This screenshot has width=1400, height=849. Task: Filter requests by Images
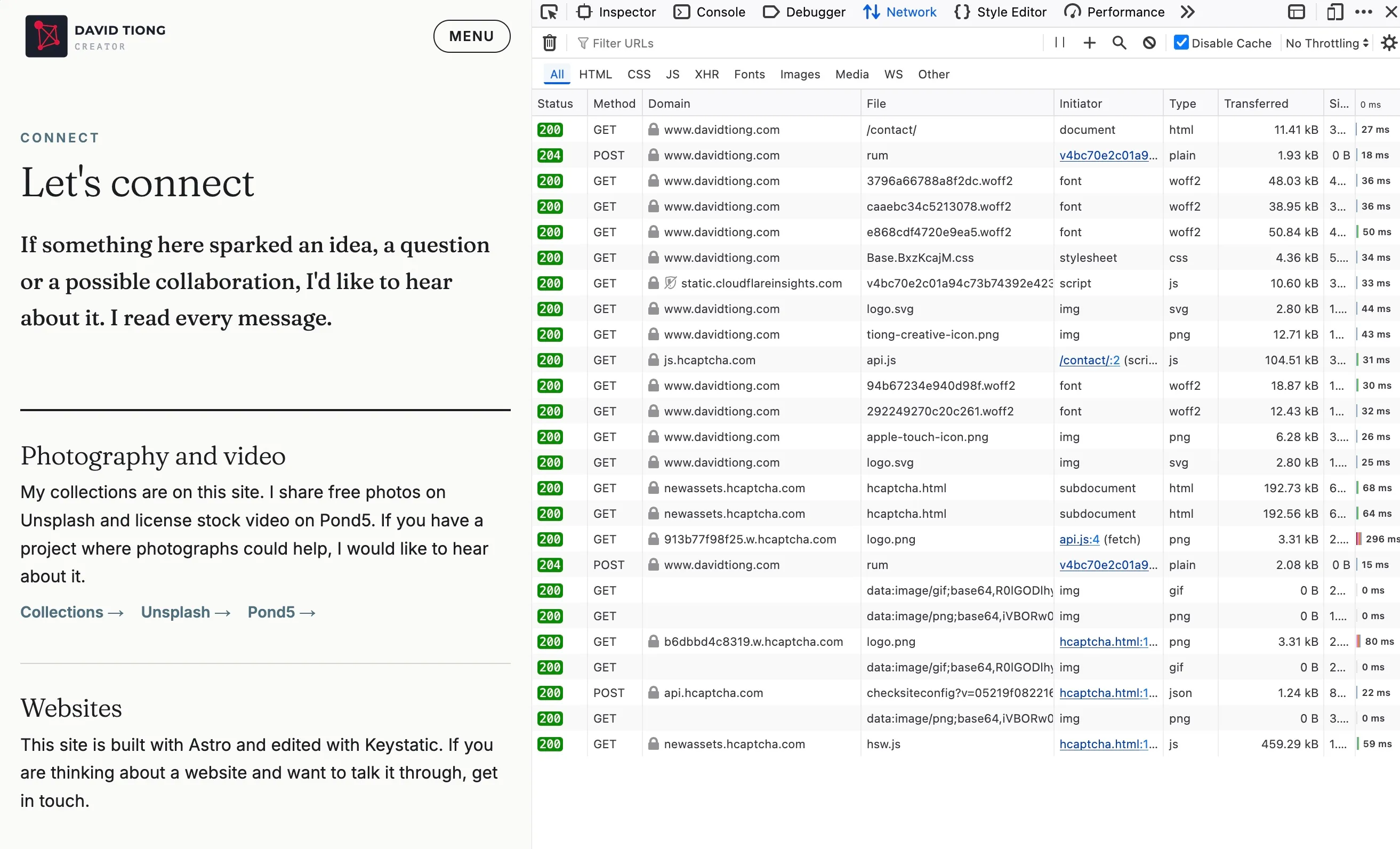pos(800,75)
